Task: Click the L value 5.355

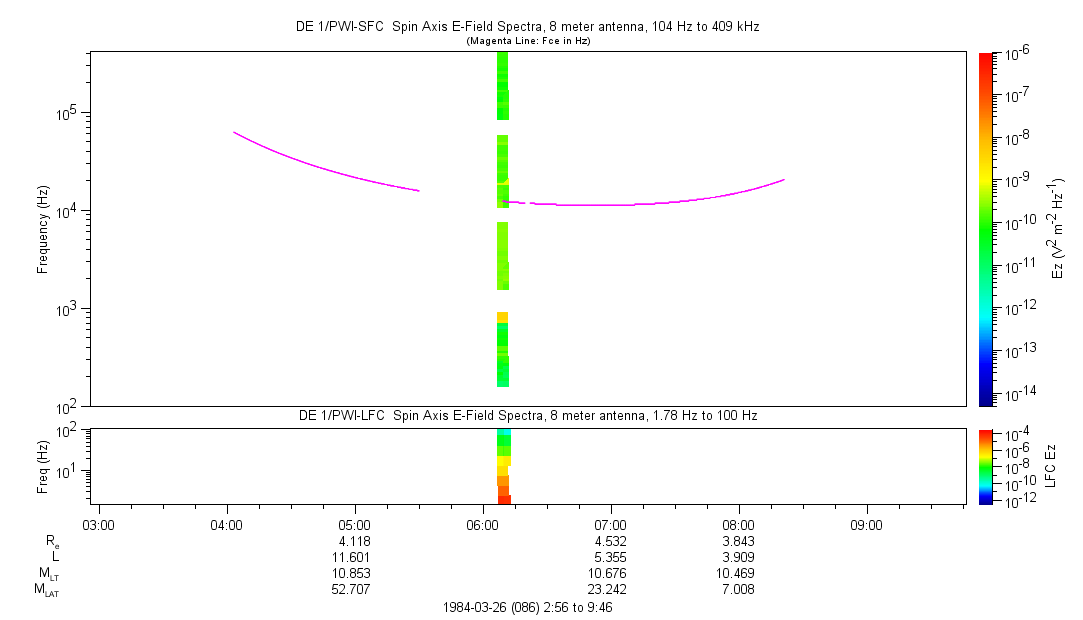Action: pyautogui.click(x=610, y=556)
